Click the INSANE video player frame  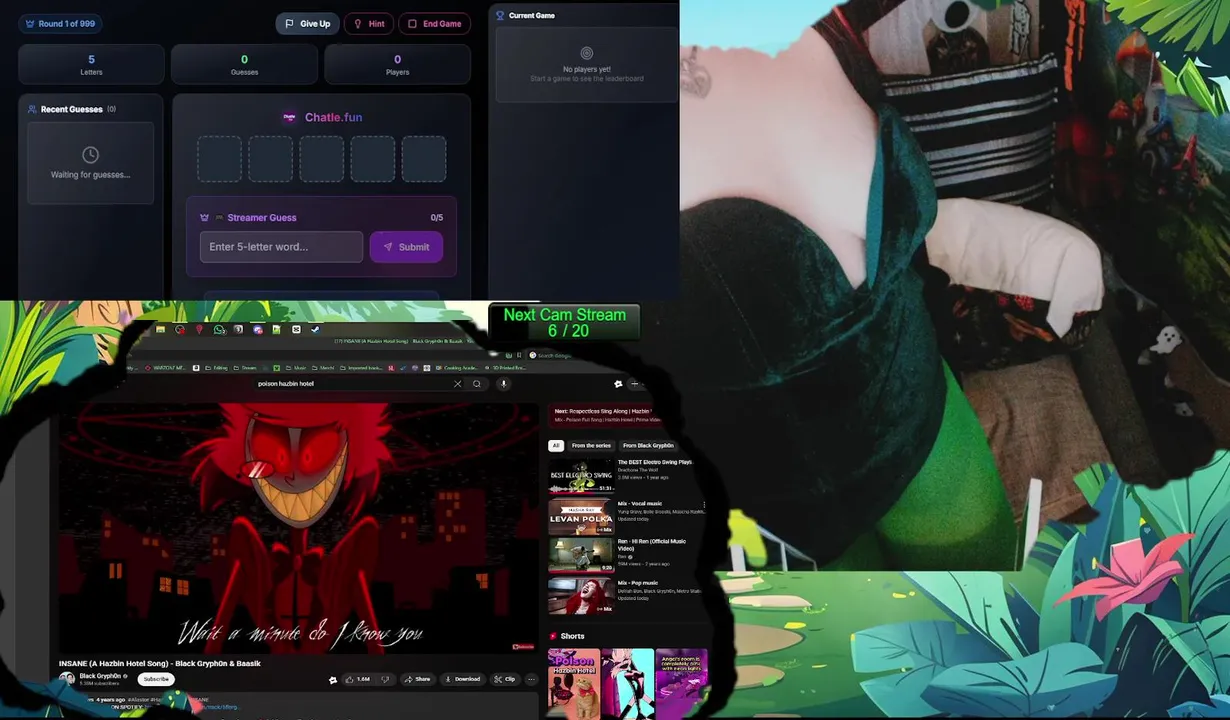(x=297, y=528)
